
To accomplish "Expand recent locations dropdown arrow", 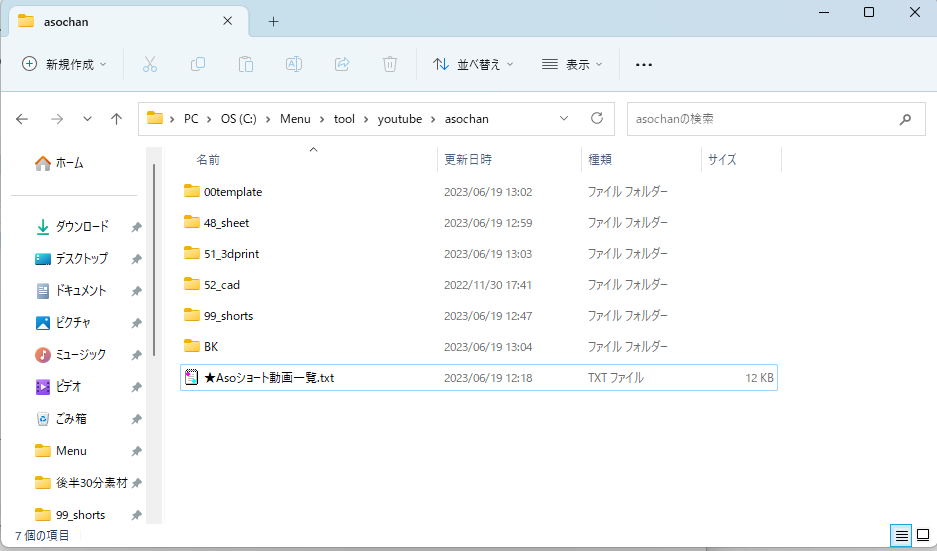I will point(87,119).
